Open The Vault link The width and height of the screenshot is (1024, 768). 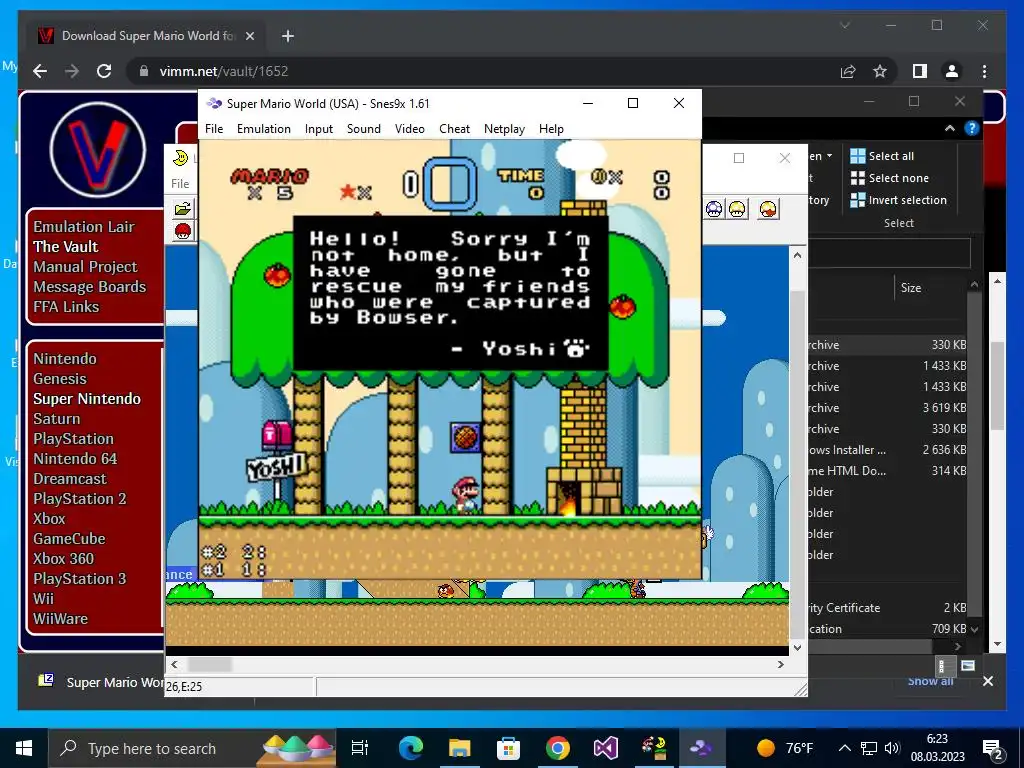click(65, 246)
